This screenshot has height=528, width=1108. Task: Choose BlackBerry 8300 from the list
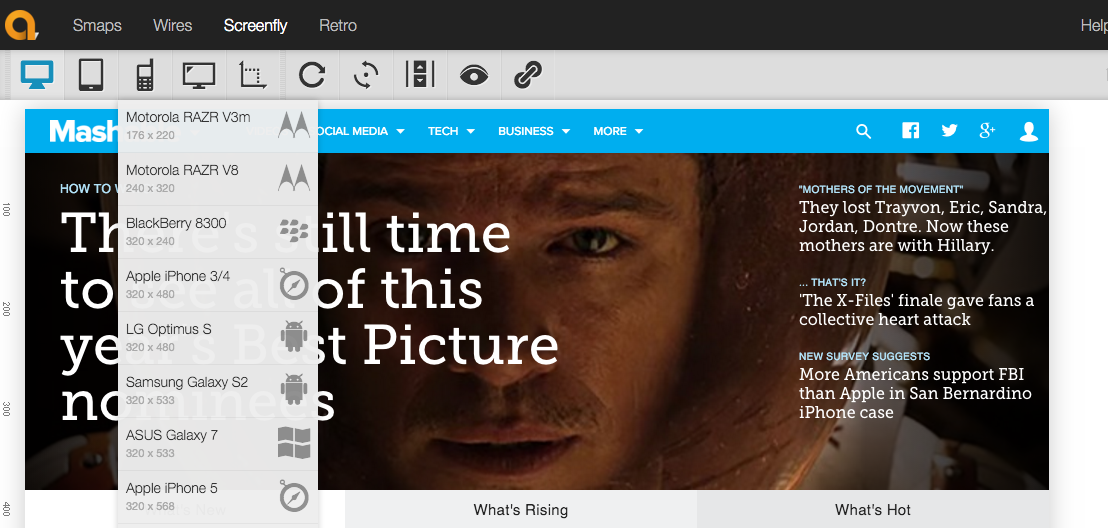tap(218, 232)
